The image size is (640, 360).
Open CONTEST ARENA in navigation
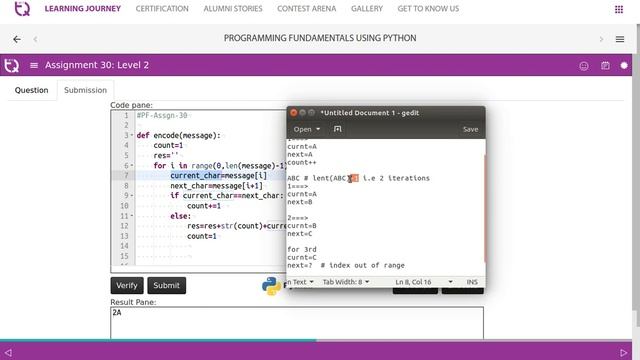click(x=307, y=9)
